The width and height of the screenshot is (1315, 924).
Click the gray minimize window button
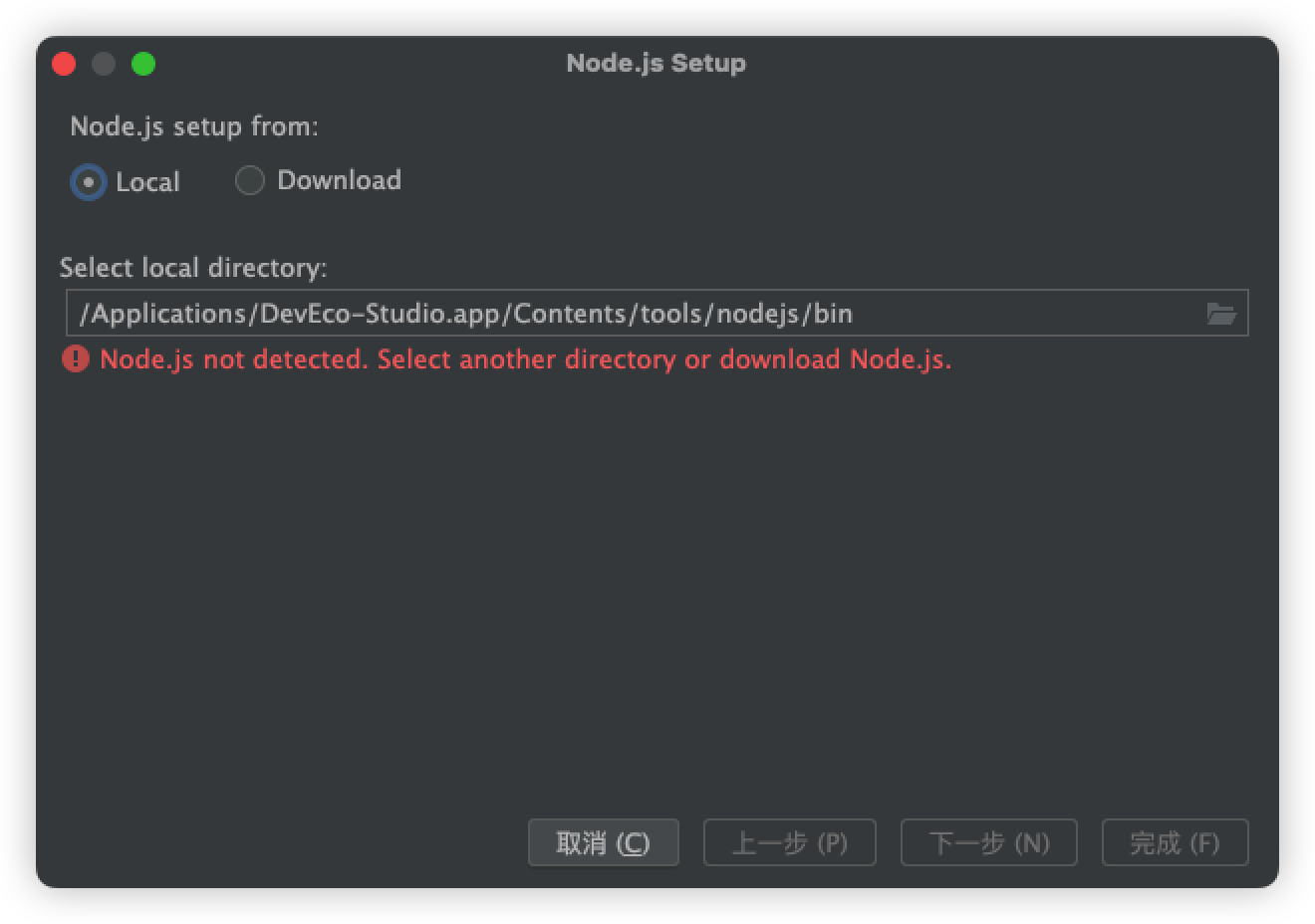pos(104,64)
